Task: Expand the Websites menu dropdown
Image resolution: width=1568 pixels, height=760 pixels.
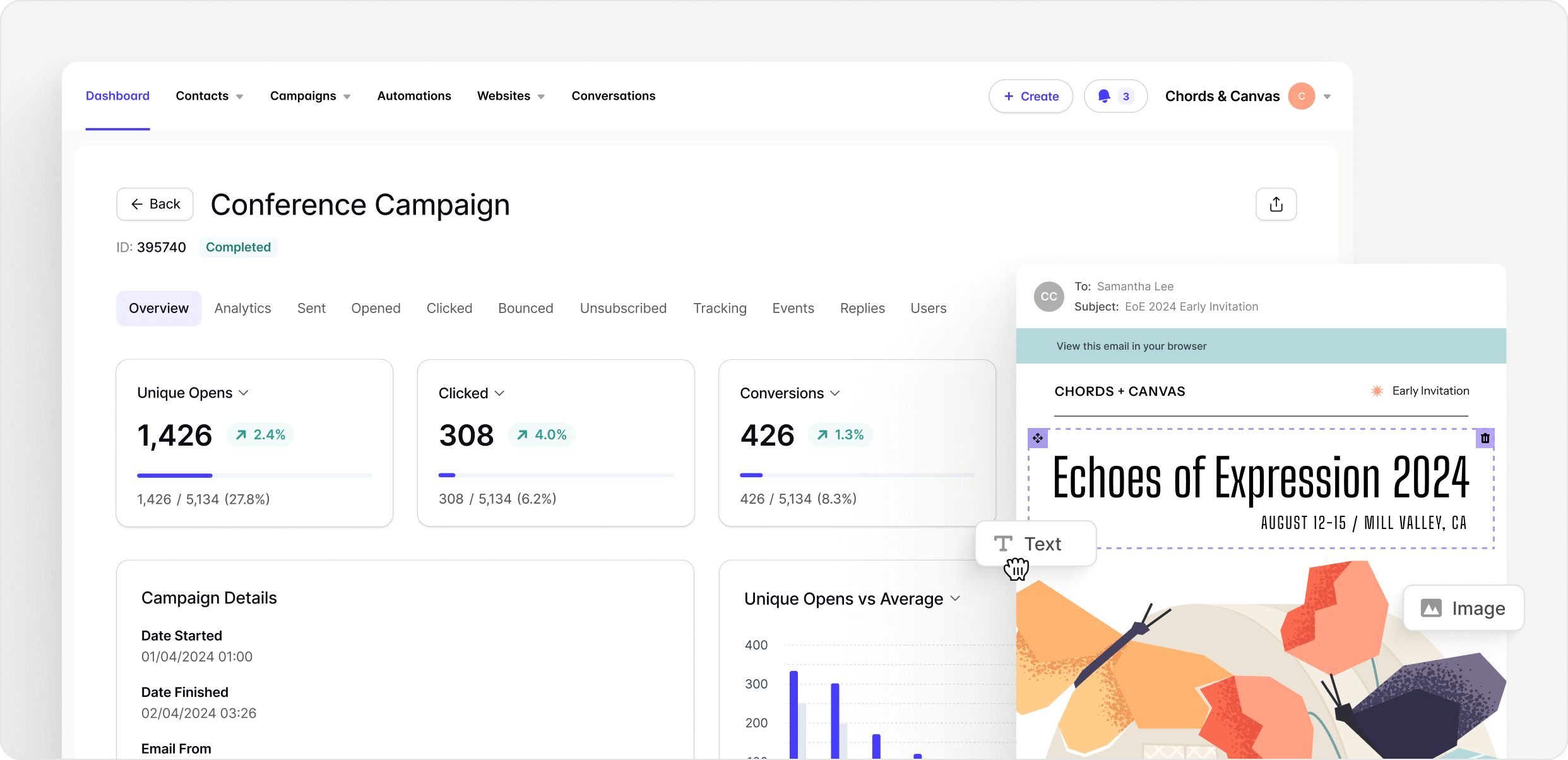Action: 541,97
